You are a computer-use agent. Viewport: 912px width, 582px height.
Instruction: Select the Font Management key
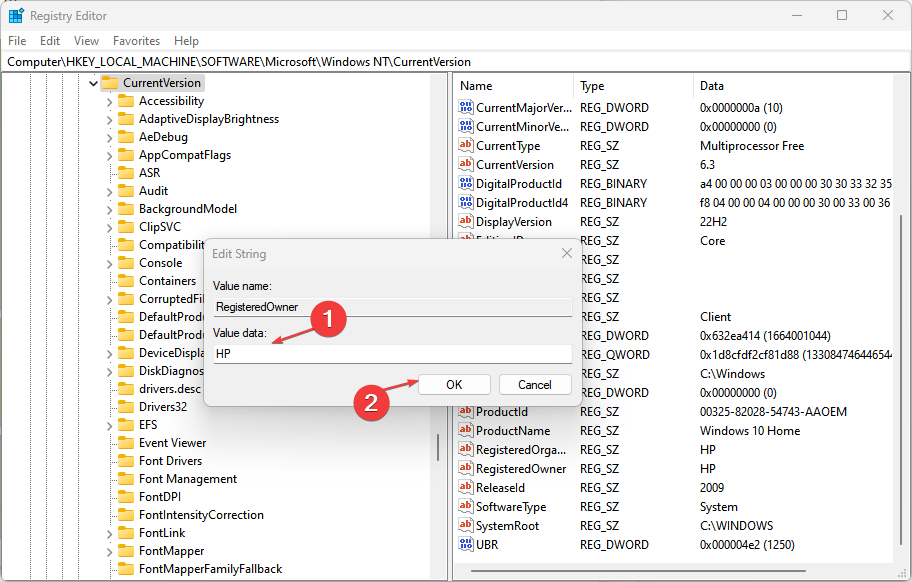tap(188, 479)
